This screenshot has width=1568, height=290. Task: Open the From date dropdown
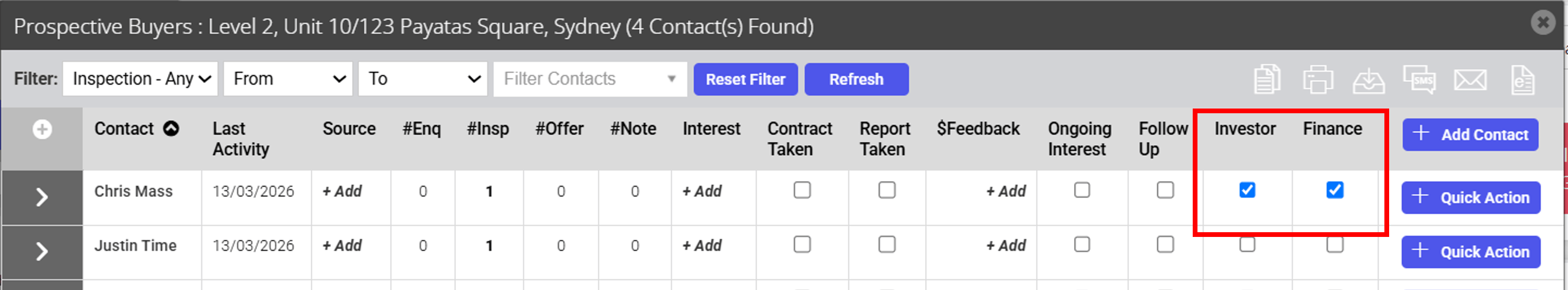point(288,79)
